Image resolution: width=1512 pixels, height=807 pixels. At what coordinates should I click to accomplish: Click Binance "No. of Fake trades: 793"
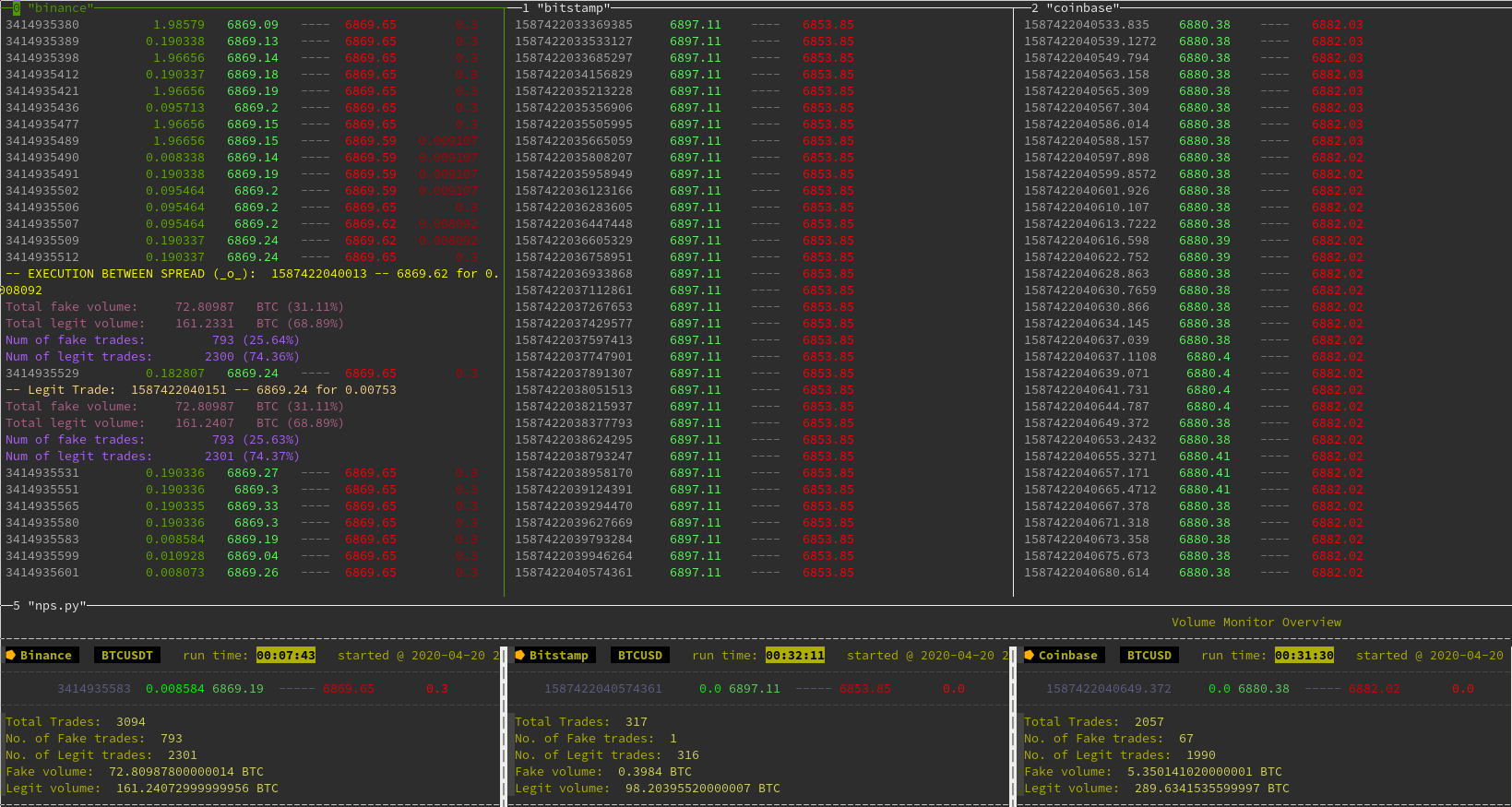point(94,739)
